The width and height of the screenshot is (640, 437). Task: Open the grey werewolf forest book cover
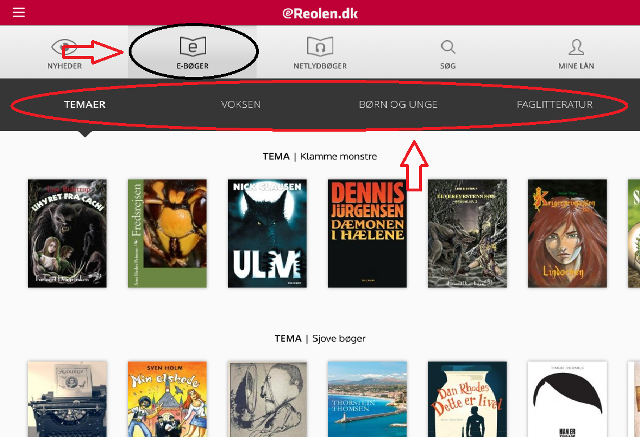tap(467, 233)
